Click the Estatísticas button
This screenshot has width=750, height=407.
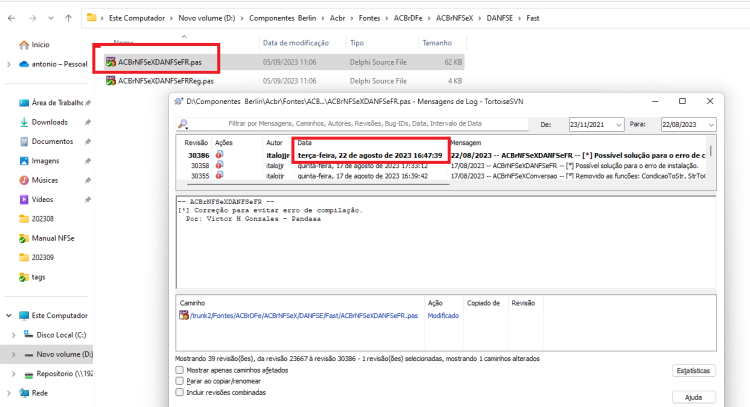[694, 371]
